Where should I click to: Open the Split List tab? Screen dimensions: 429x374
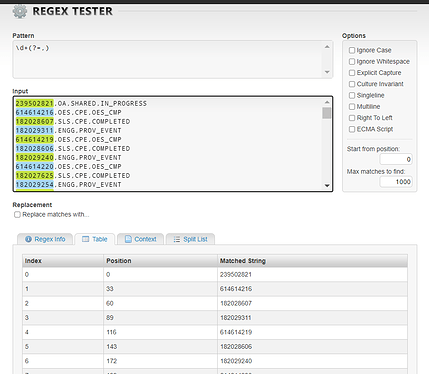pos(190,239)
